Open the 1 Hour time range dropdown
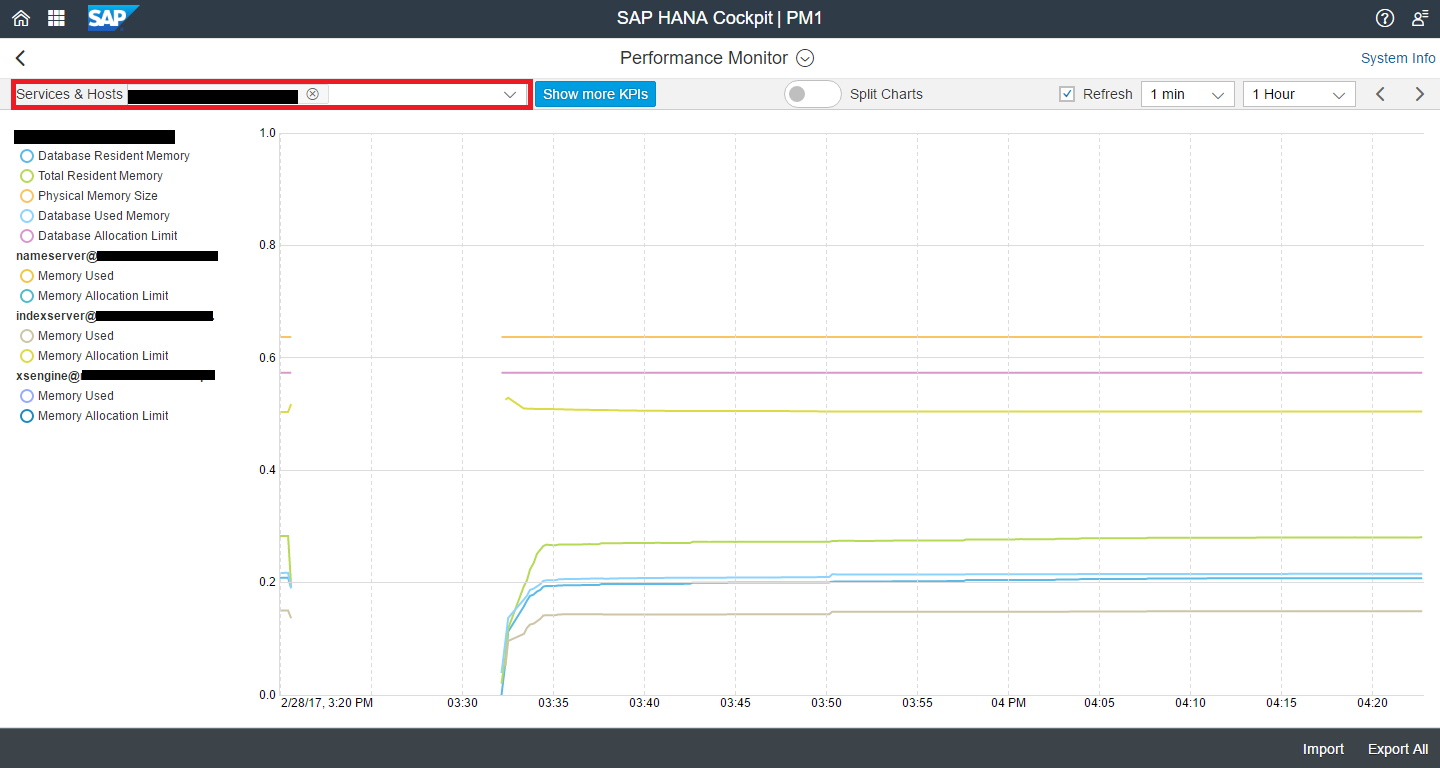This screenshot has width=1440, height=768. [1299, 94]
